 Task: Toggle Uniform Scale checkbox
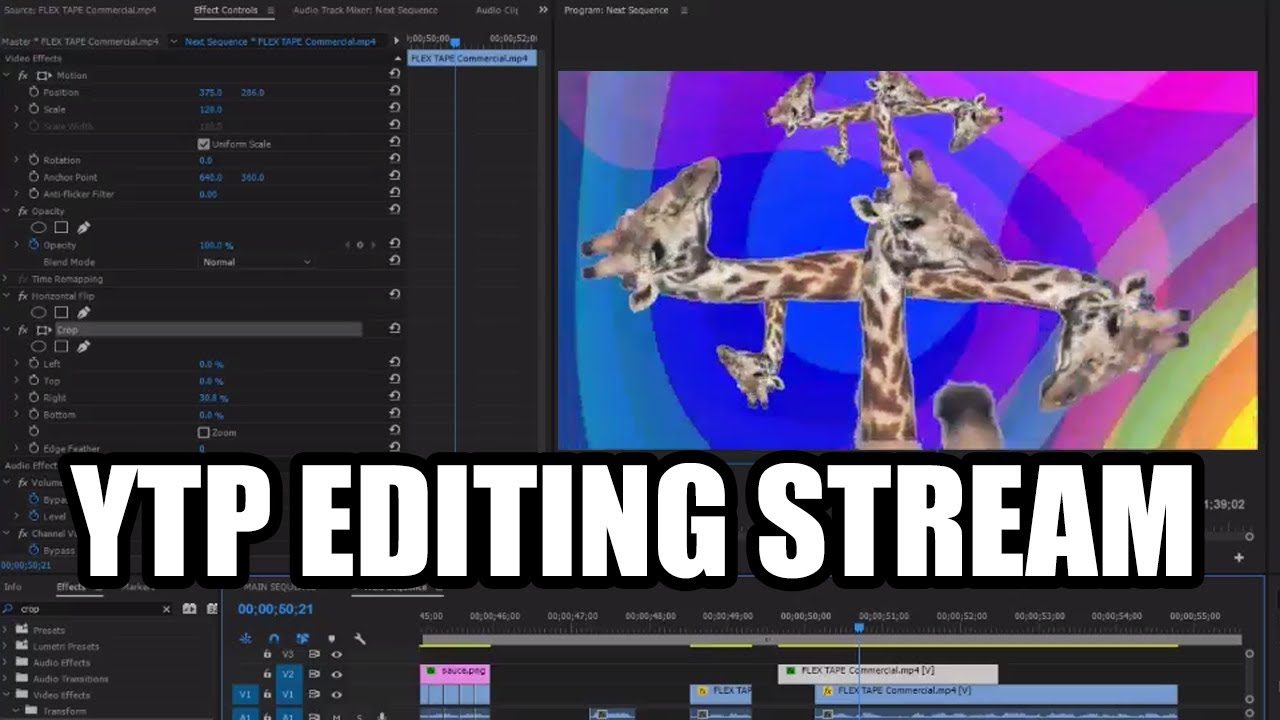(x=204, y=144)
